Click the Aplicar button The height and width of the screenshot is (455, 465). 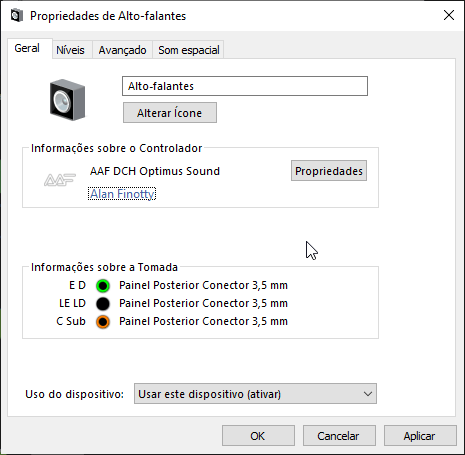[420, 436]
